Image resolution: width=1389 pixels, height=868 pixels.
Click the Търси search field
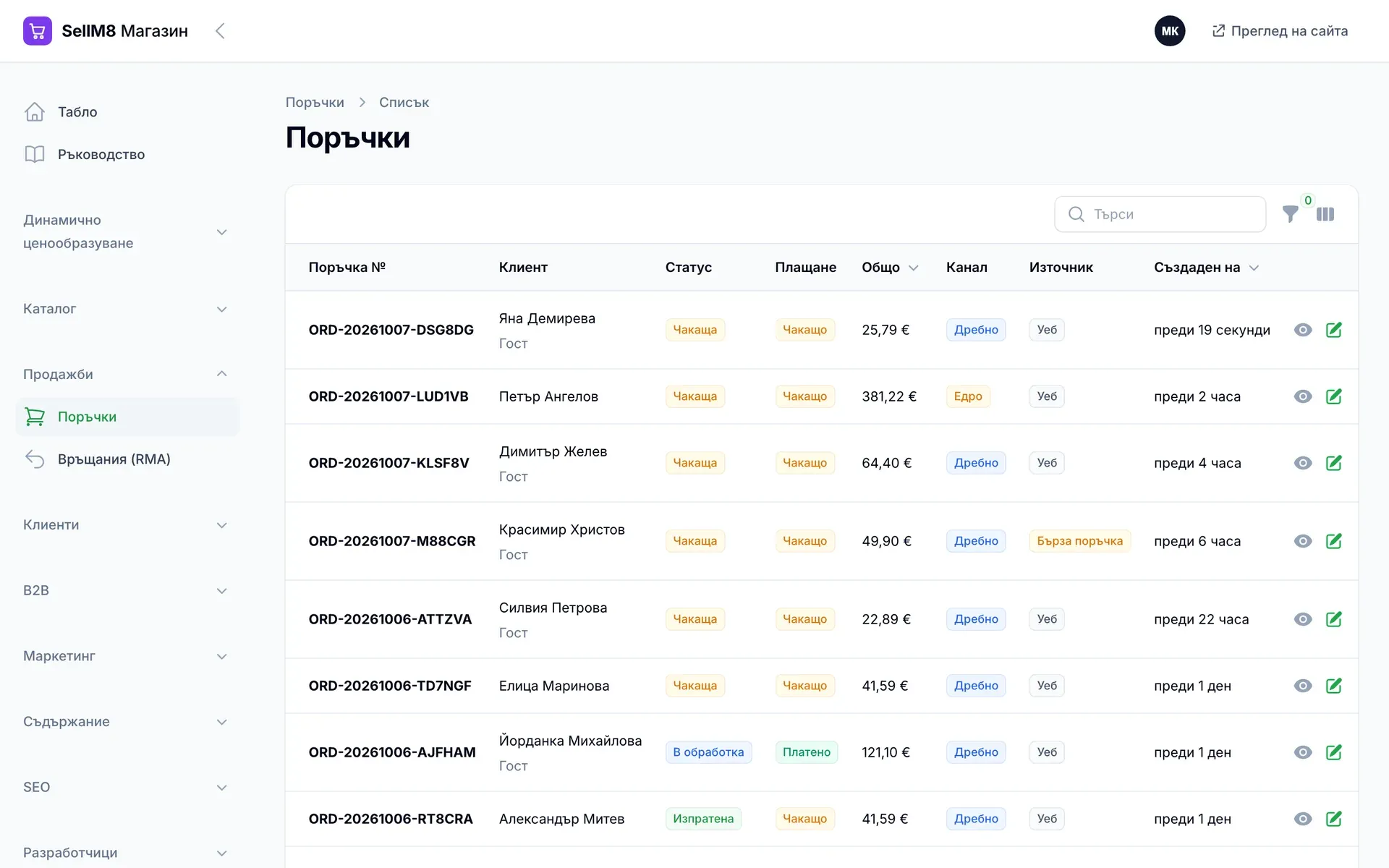pos(1160,214)
